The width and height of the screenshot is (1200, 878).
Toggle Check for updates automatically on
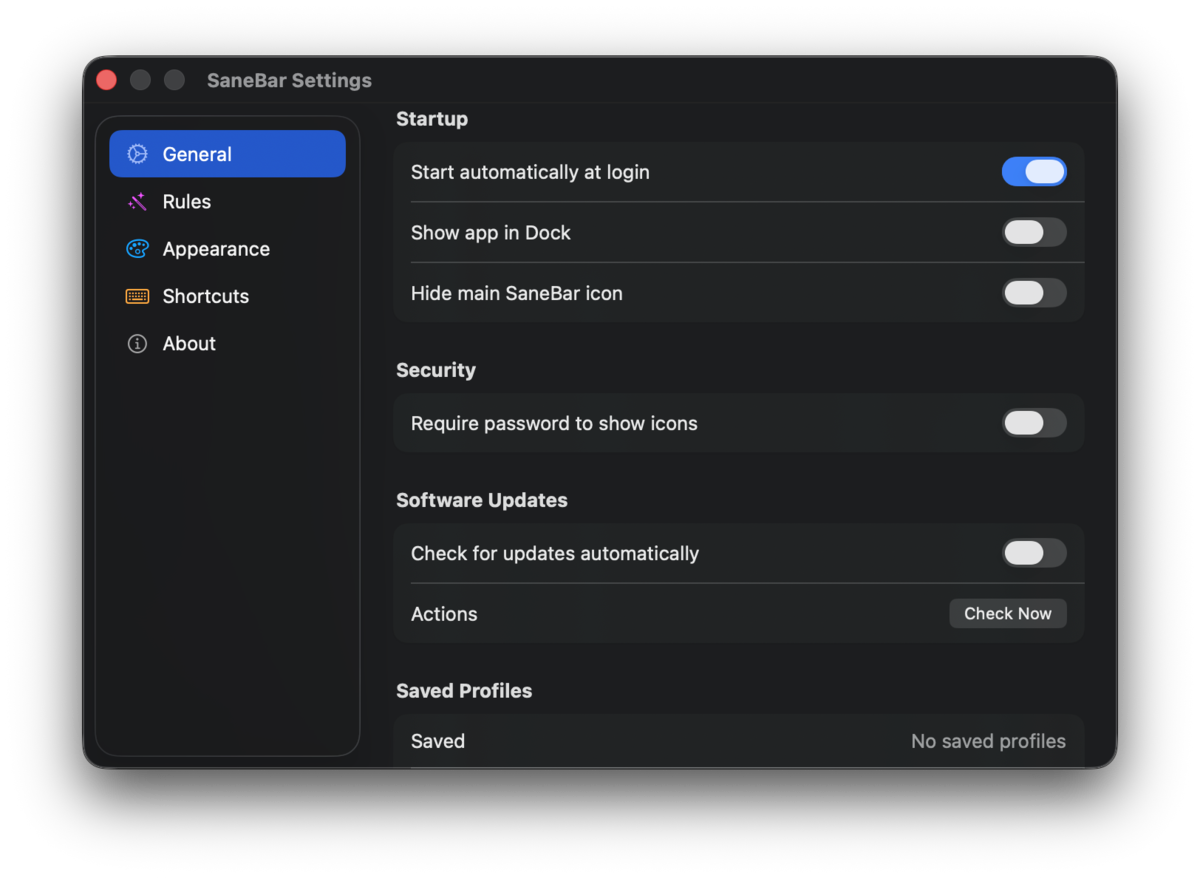point(1034,553)
